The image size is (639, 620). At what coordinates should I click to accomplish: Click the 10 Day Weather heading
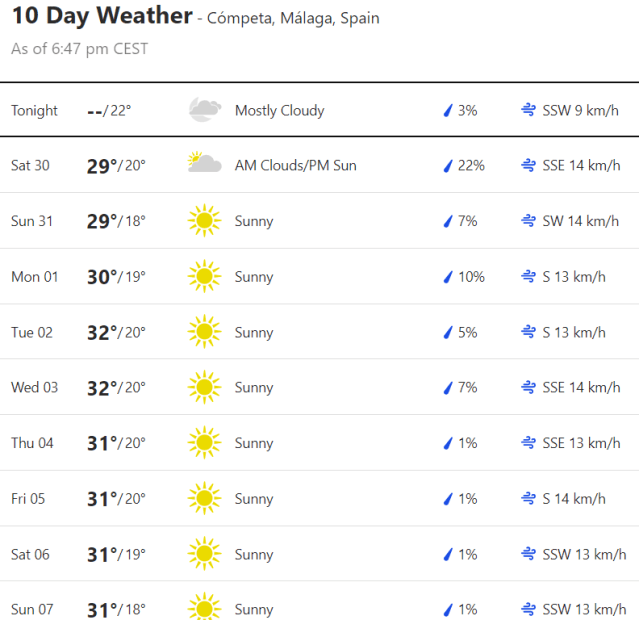coord(102,16)
